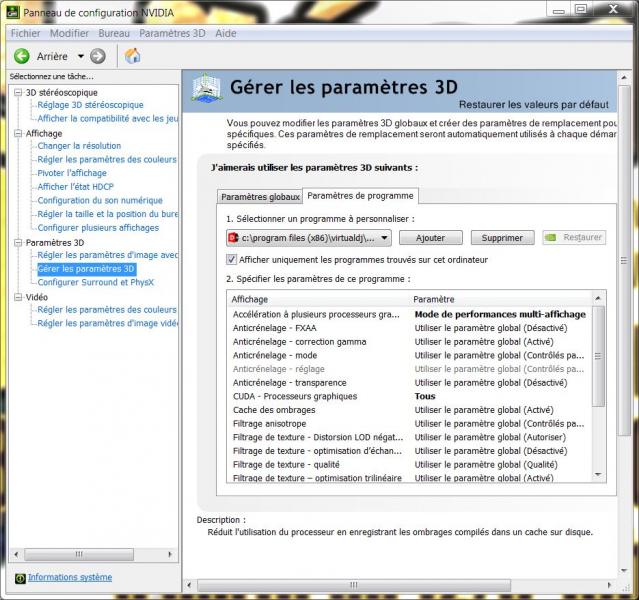Click 'Restaurer les valeurs par défaut' link
639x600 pixels.
(x=533, y=105)
